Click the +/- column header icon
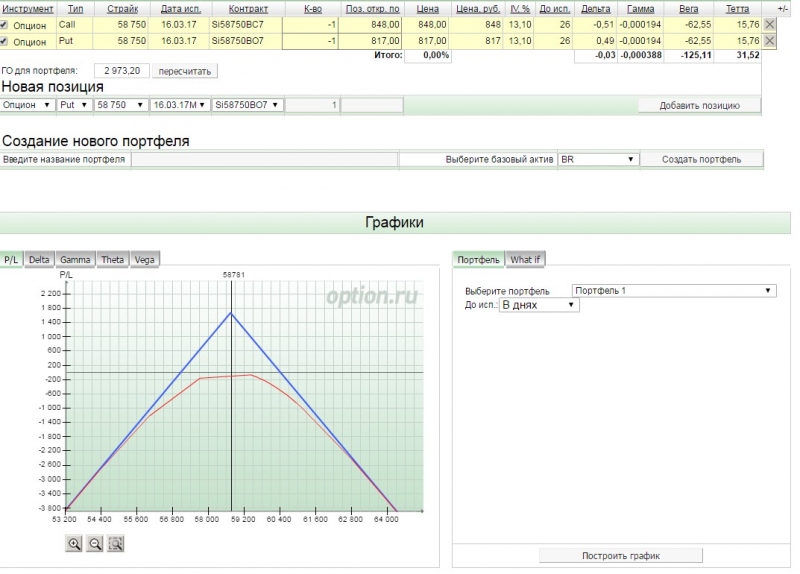The height and width of the screenshot is (574, 800). (x=781, y=8)
